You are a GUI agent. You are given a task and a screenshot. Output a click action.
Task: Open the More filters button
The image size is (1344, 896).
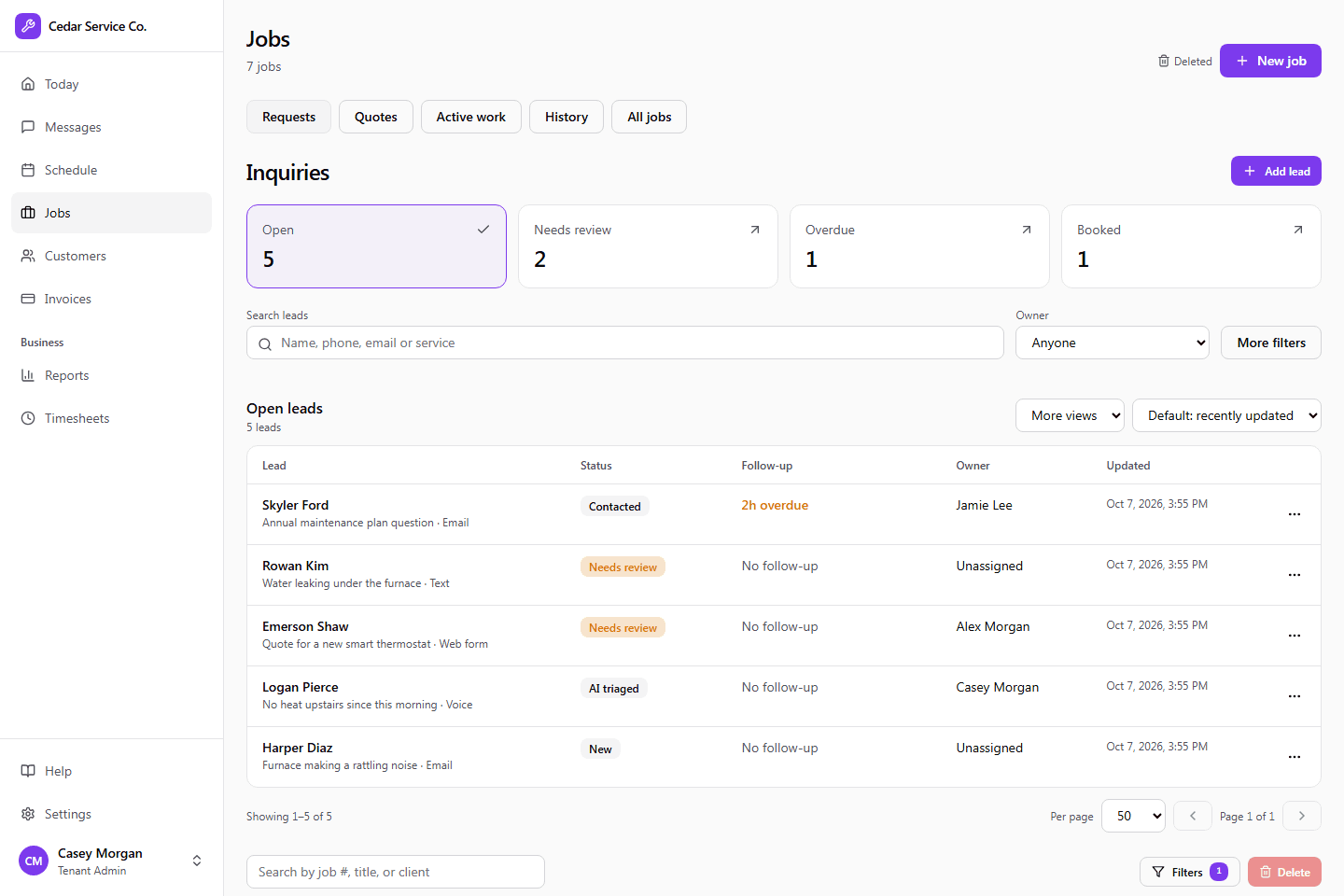coord(1271,343)
